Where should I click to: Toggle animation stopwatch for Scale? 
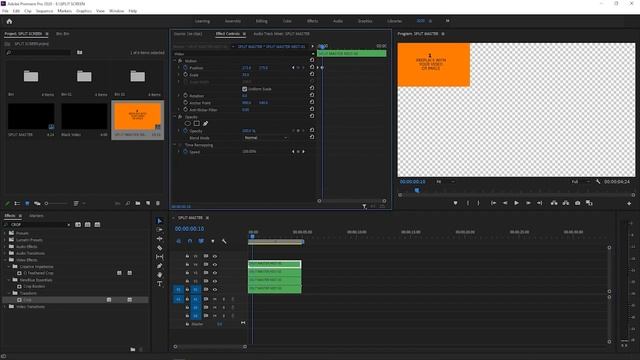[x=185, y=75]
